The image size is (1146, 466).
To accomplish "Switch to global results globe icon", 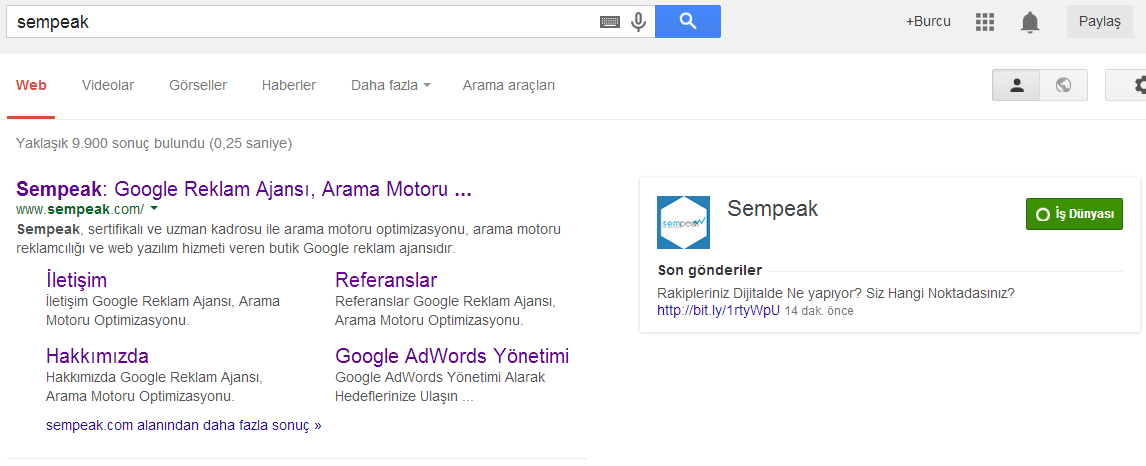I will tap(1063, 86).
